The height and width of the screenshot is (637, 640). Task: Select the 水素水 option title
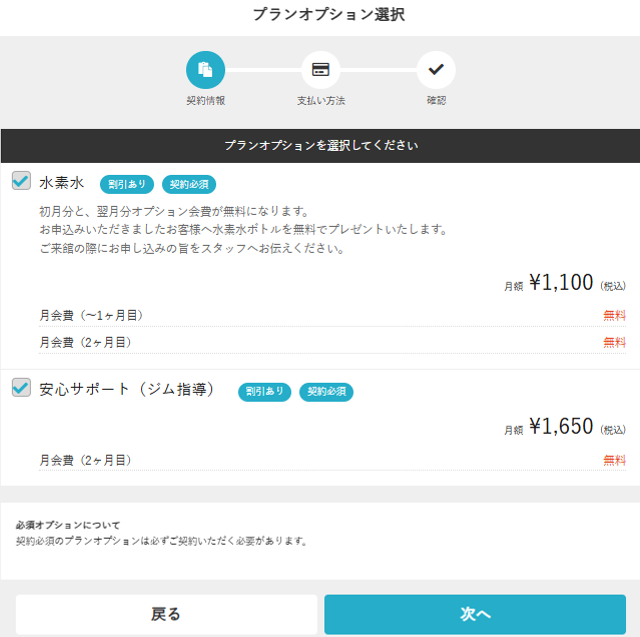62,183
